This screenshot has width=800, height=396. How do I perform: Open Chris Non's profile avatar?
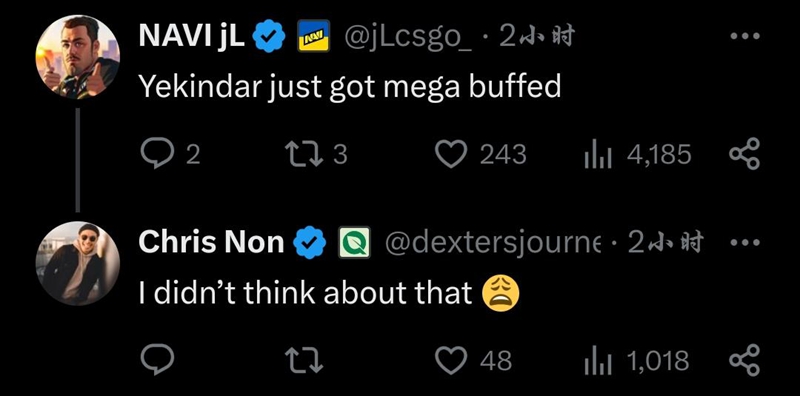click(78, 263)
